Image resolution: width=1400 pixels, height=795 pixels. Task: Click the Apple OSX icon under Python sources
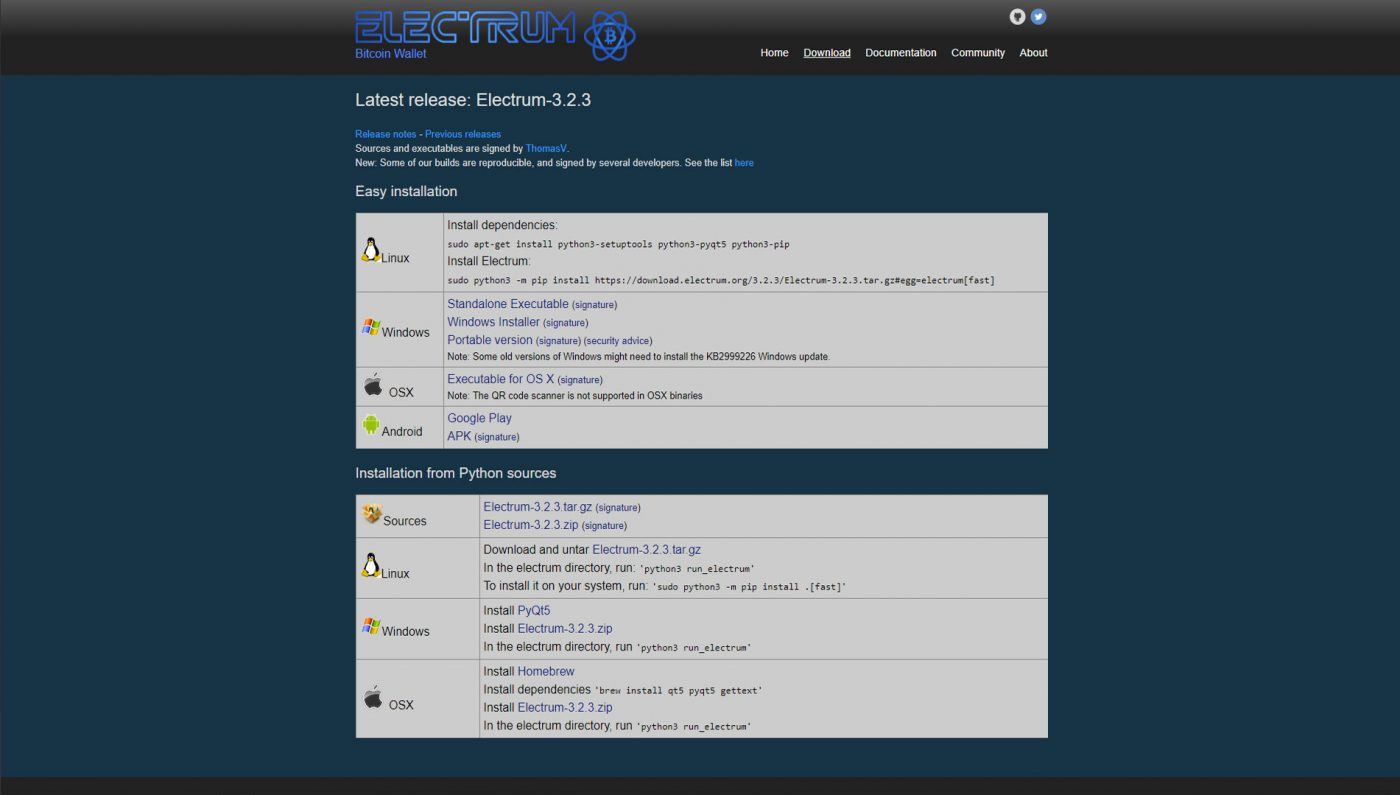pos(373,698)
